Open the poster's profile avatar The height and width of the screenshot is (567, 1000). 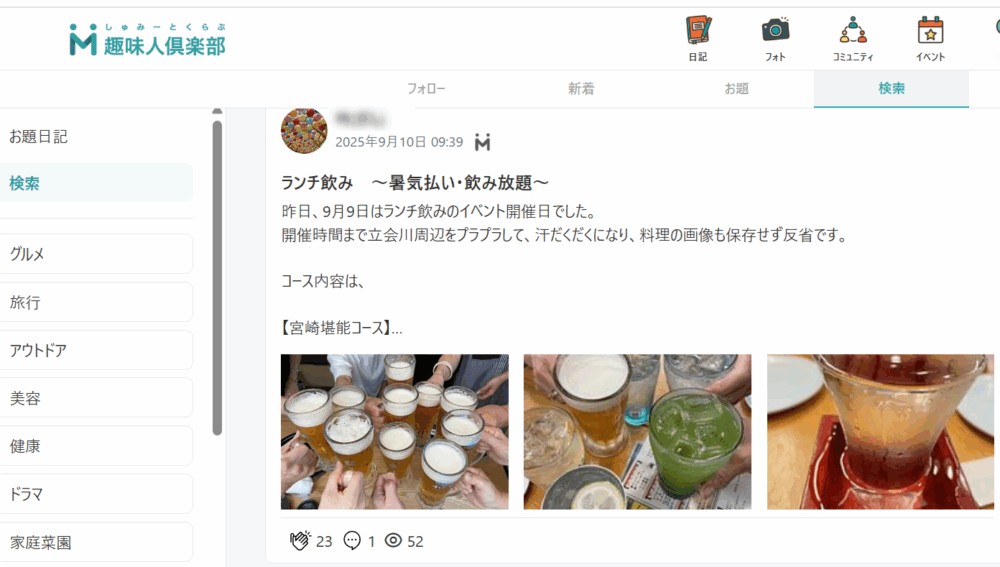point(304,131)
